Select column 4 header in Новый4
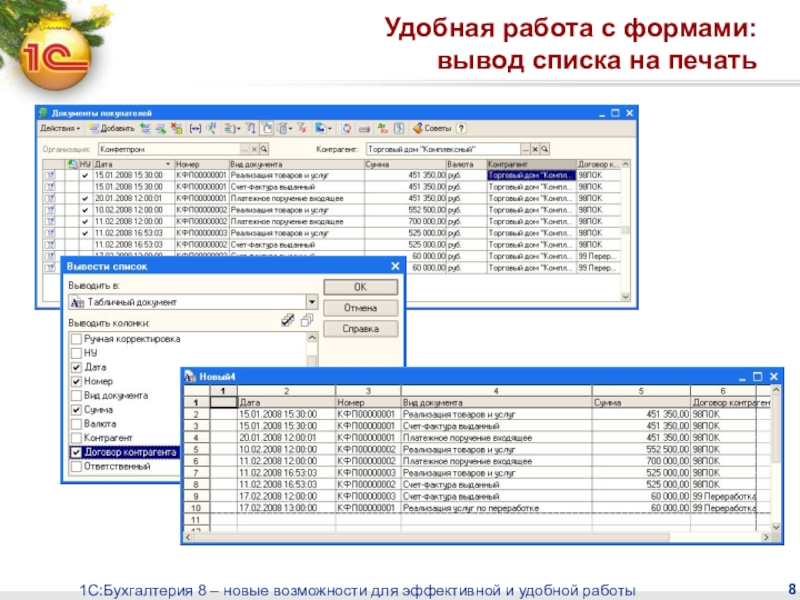 coord(496,391)
